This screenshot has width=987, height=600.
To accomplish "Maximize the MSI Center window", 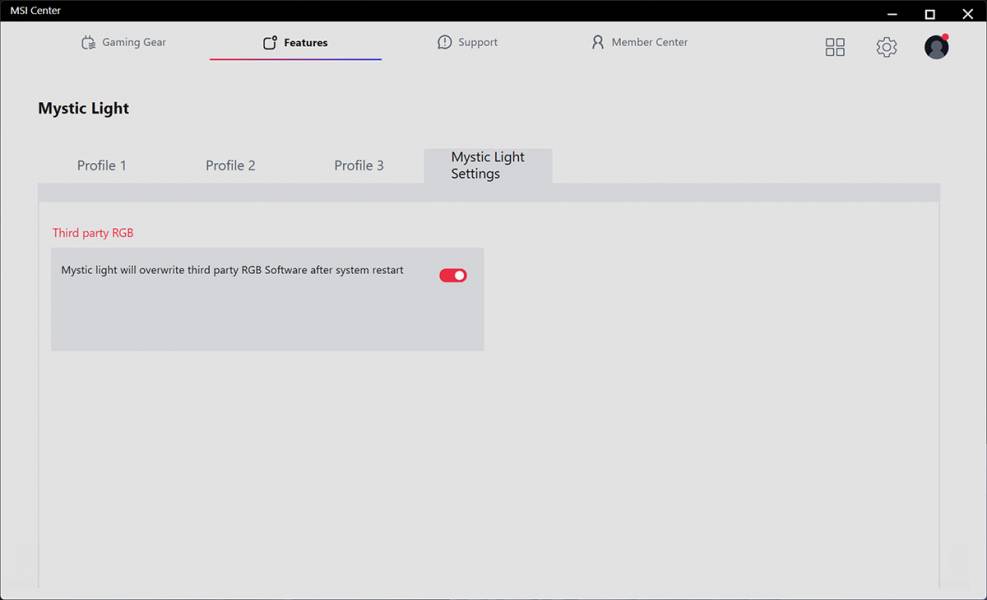I will 929,13.
